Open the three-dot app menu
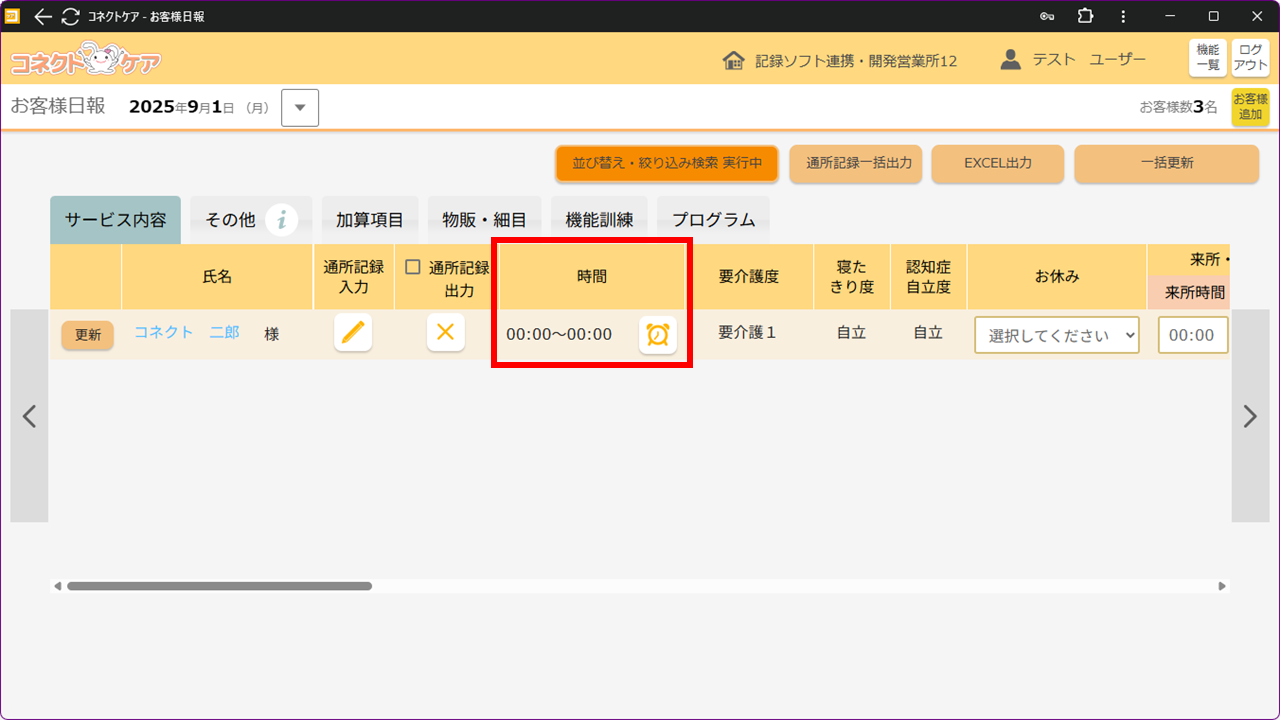The image size is (1280, 720). (x=1123, y=16)
